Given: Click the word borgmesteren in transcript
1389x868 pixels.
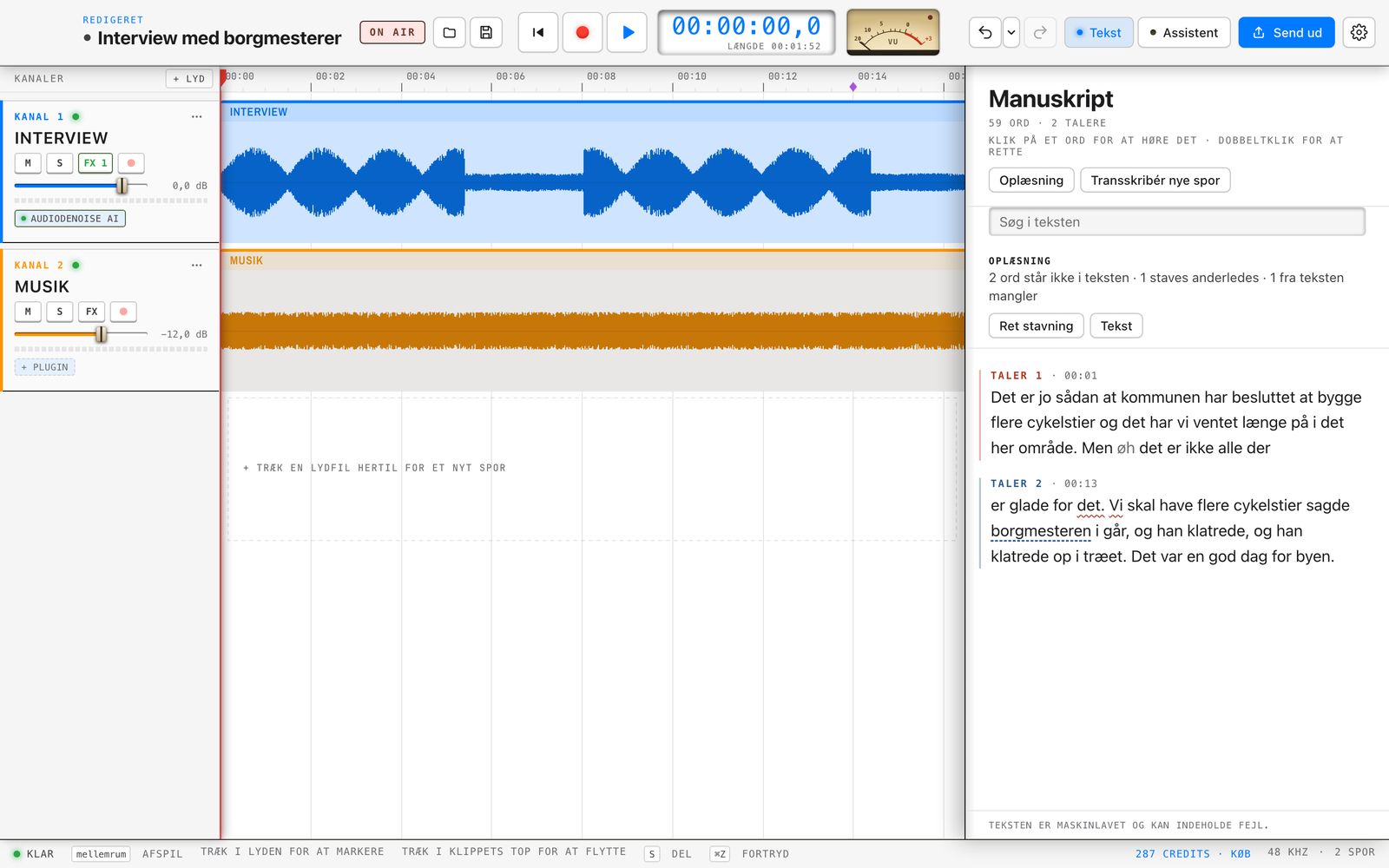Looking at the screenshot, I should coord(1040,531).
